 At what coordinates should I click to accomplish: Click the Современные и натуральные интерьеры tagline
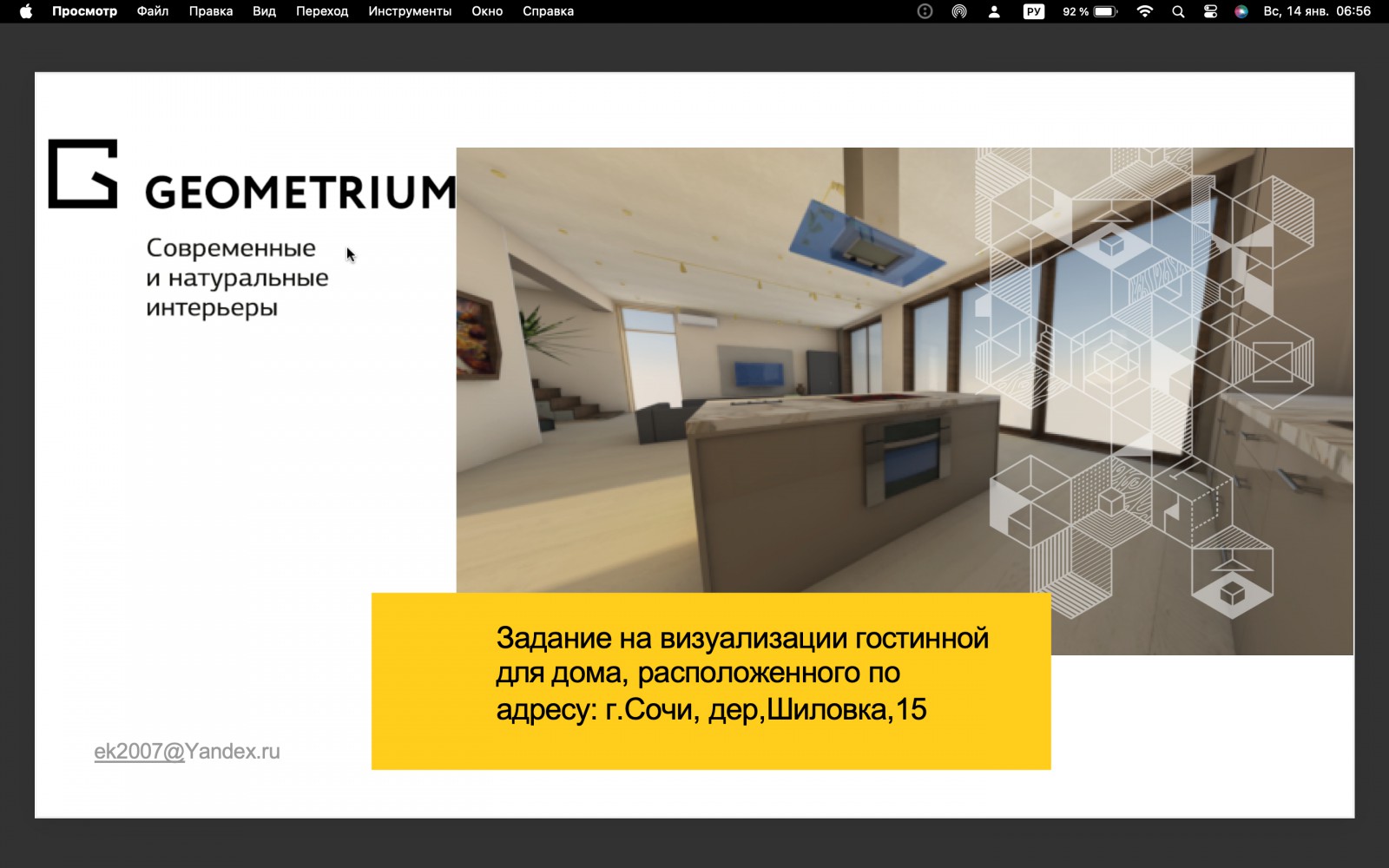coord(237,278)
